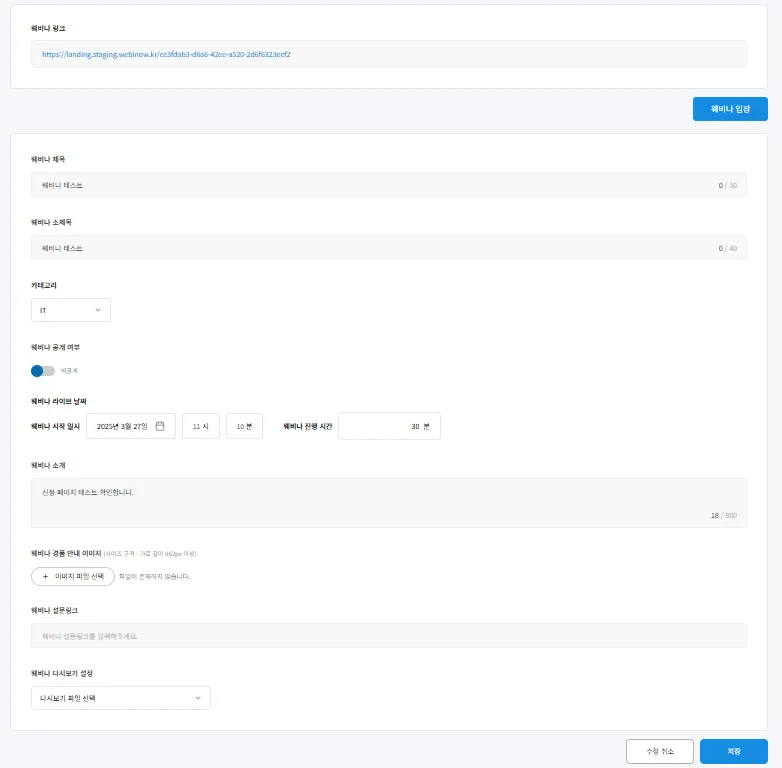Select the start hour field showing 11 시
The width and height of the screenshot is (782, 768).
click(200, 426)
